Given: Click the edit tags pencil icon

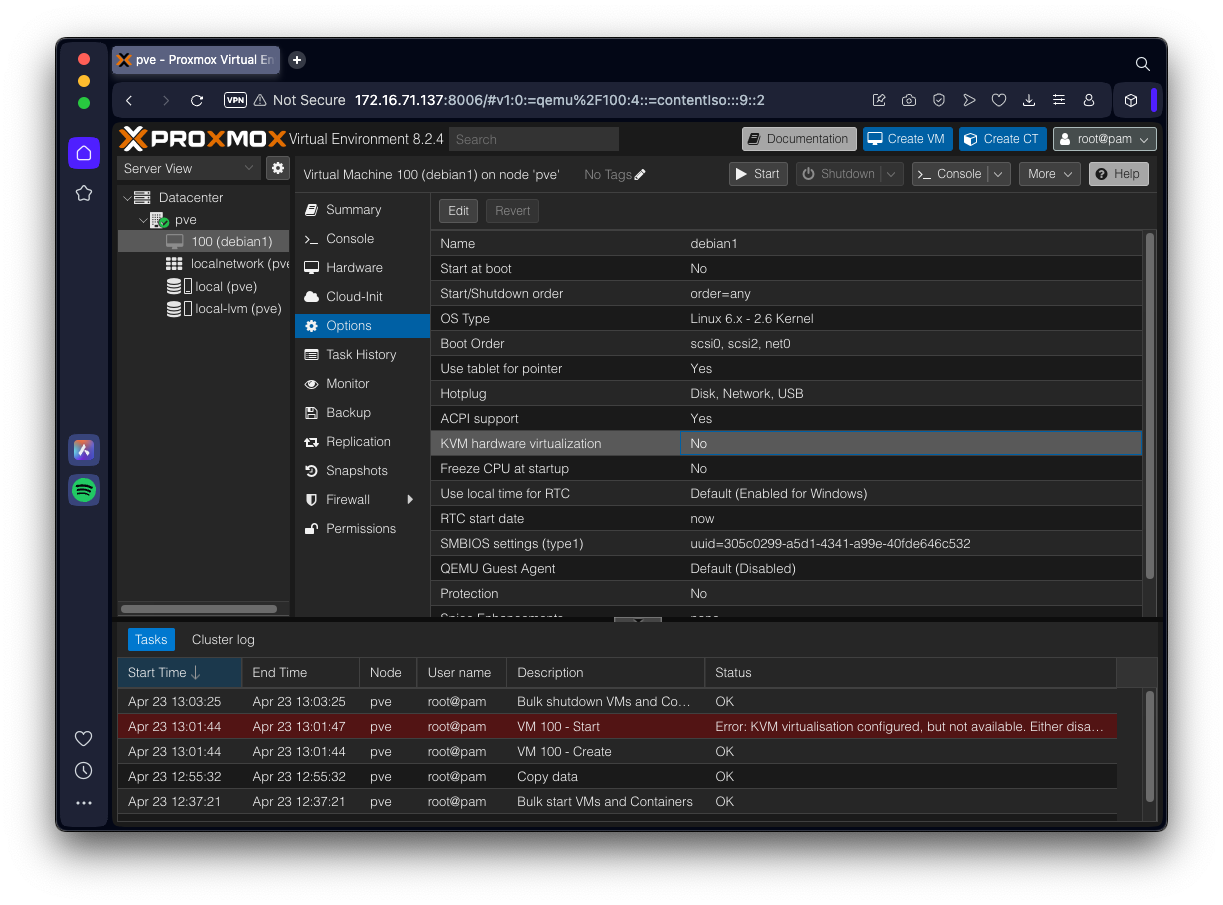Looking at the screenshot, I should (x=640, y=174).
